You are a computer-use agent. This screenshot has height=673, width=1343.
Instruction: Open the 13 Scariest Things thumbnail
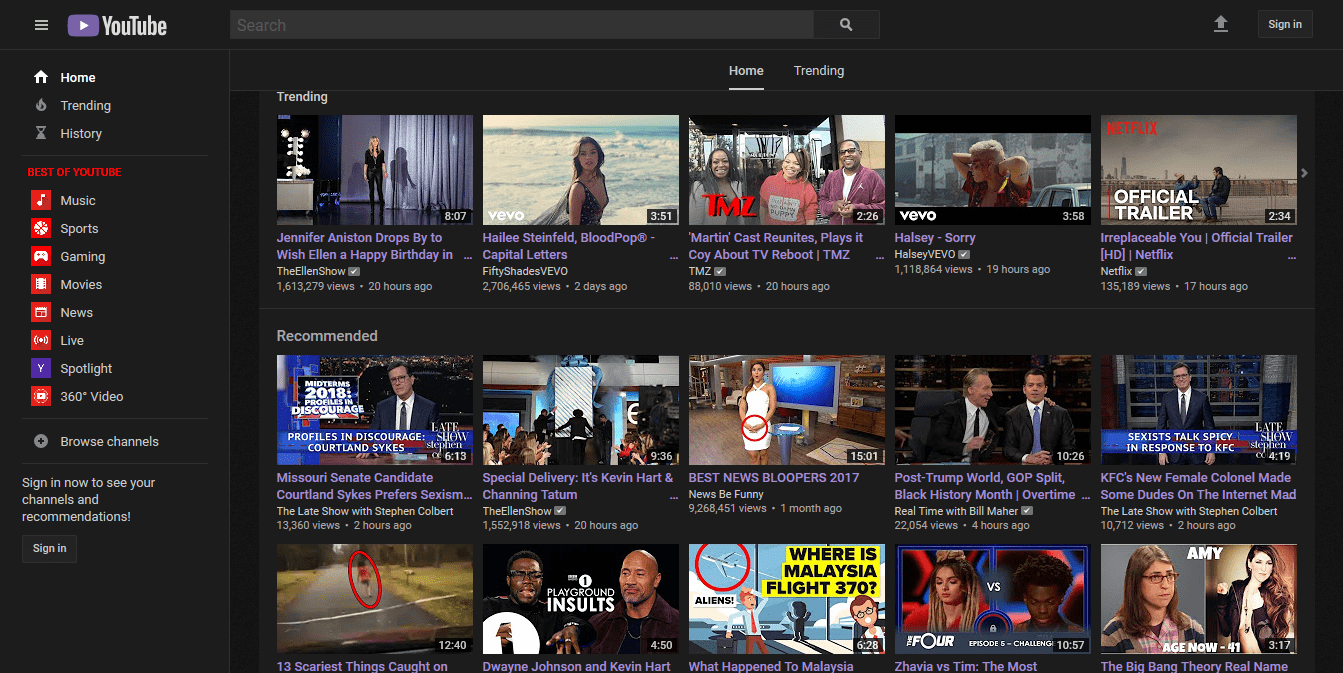(x=375, y=599)
